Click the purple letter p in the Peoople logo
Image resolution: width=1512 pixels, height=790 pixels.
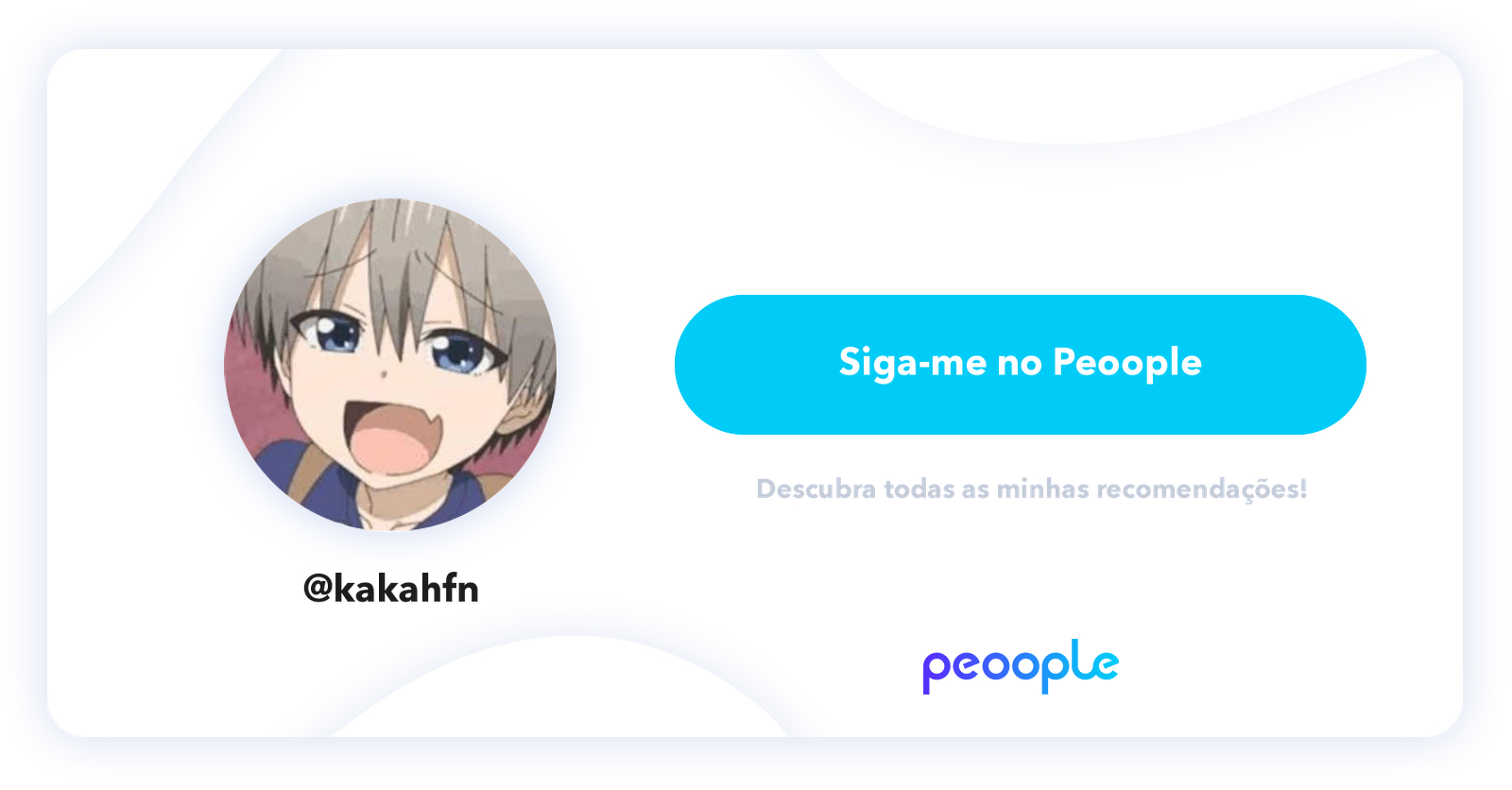936,671
